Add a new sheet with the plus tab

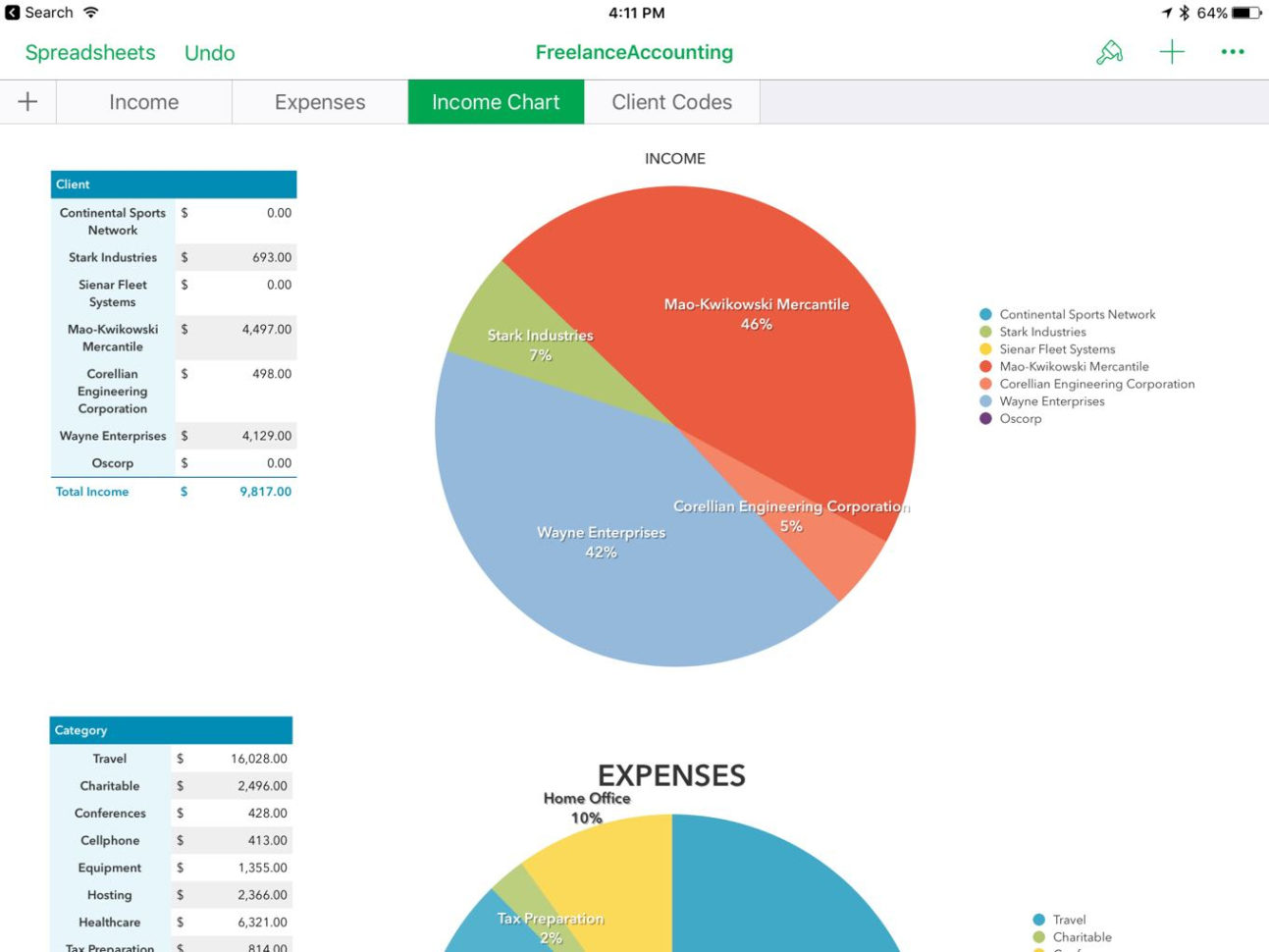pos(27,101)
